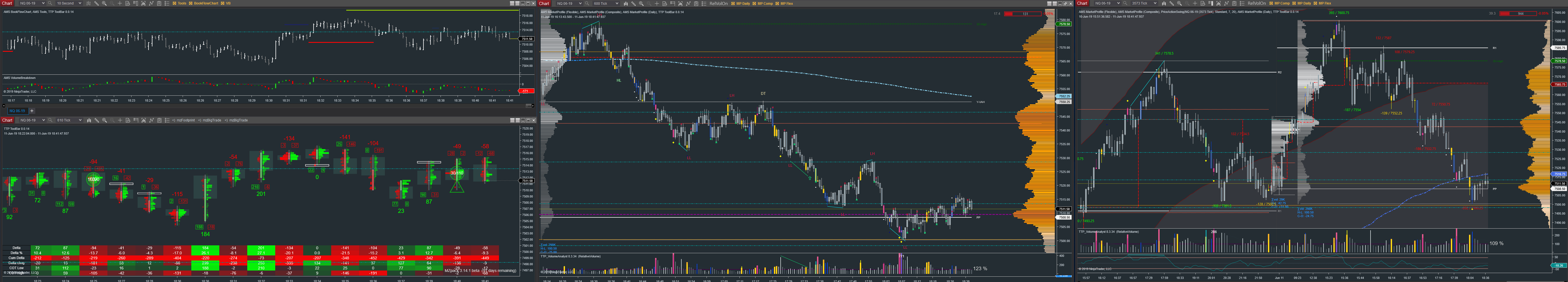Open strategies dialog in the 10 Second chart
Screen dimensions: 1568x282
(x=152, y=3)
